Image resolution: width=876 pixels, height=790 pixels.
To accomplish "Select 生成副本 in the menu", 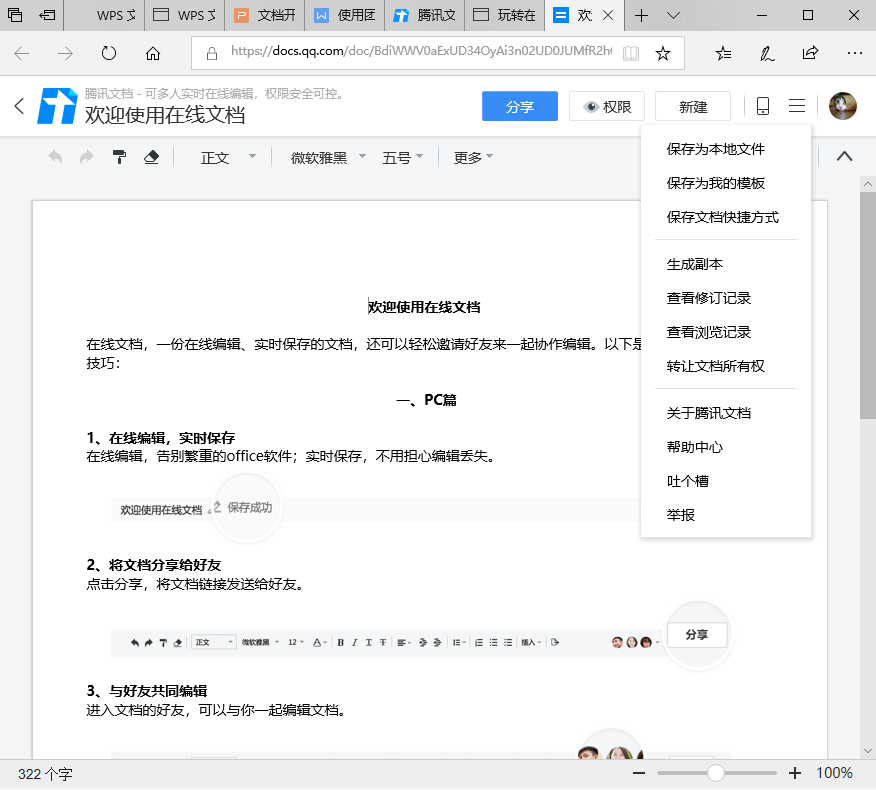I will 694,264.
